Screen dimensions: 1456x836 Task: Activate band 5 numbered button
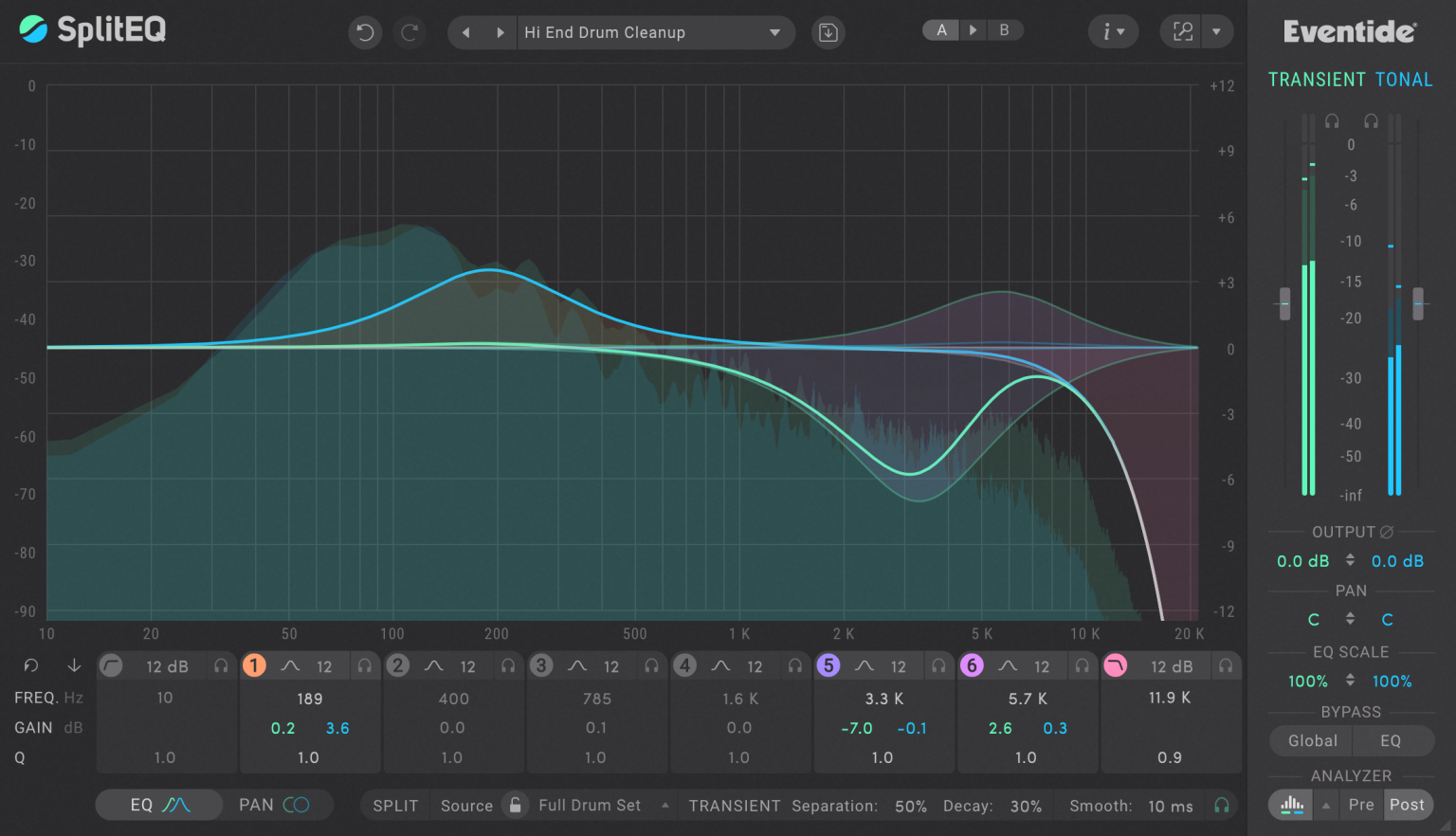(x=828, y=665)
